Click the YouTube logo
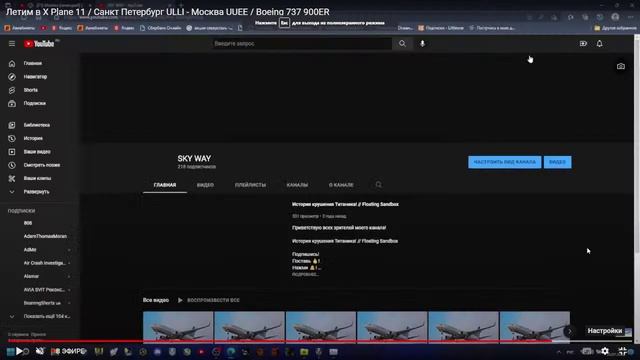 (40, 44)
